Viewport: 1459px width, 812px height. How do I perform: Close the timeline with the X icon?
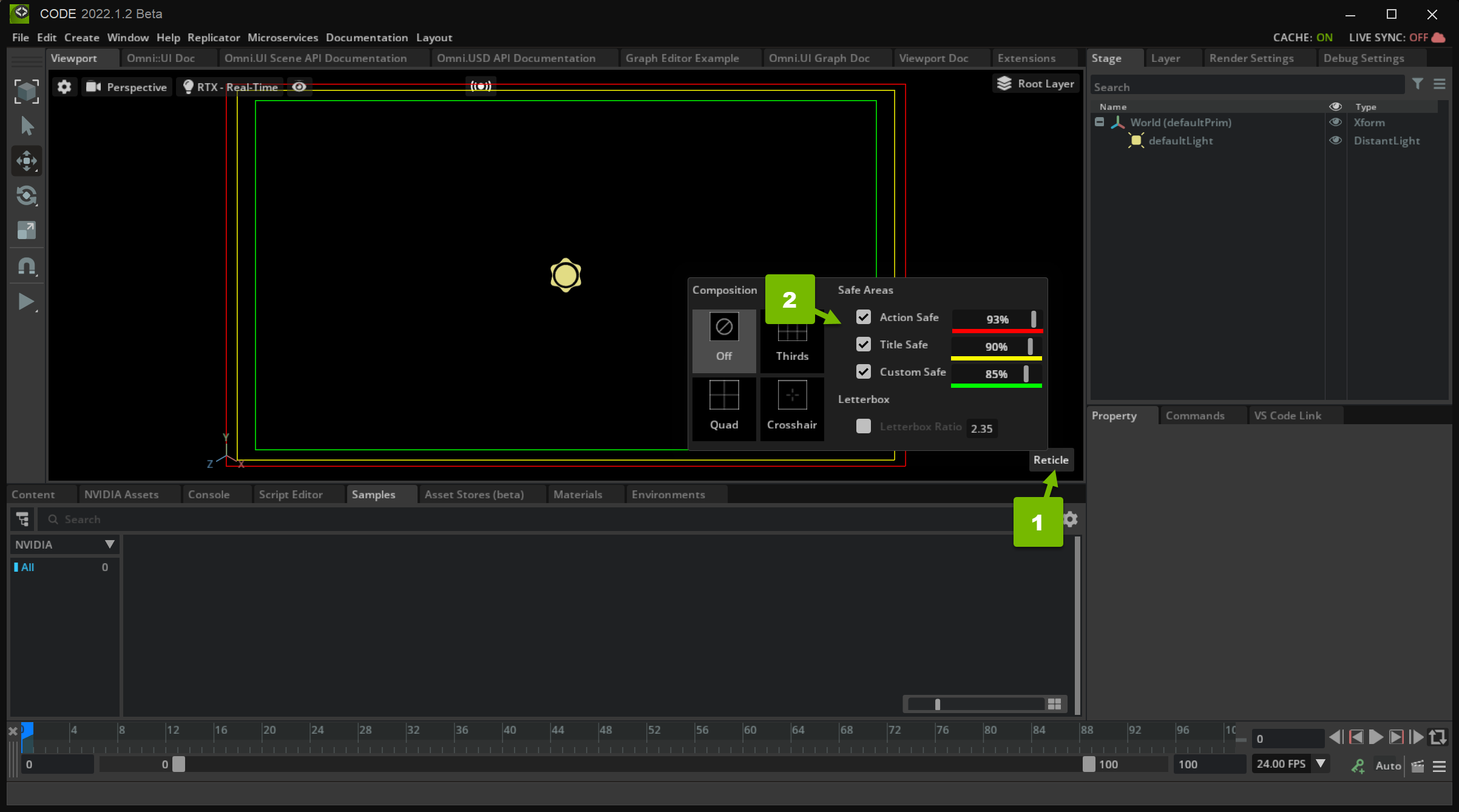(x=13, y=731)
